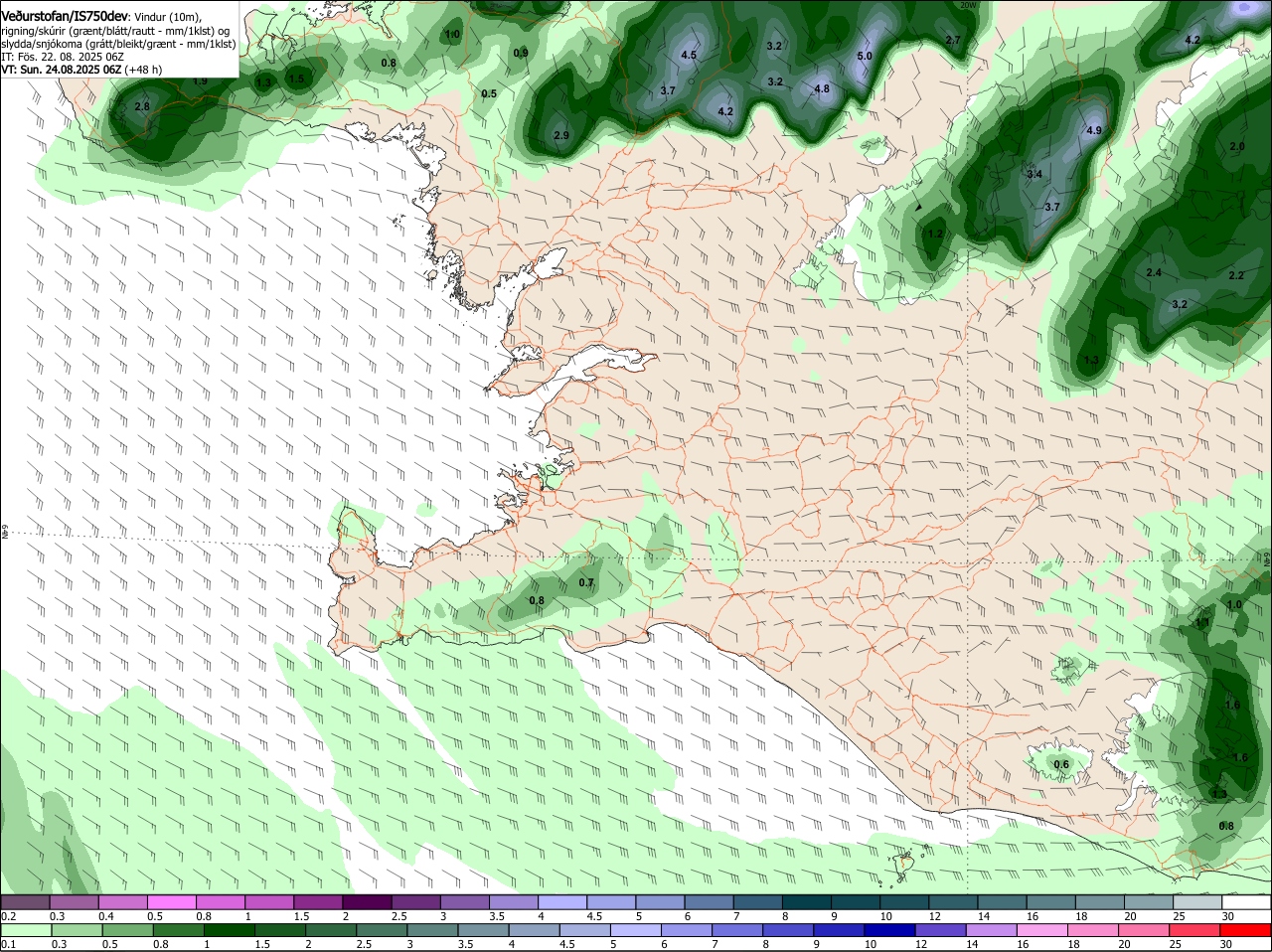Click the 0.7 precipitation value on the map
Viewport: 1272px width, 952px height.
pyautogui.click(x=586, y=582)
